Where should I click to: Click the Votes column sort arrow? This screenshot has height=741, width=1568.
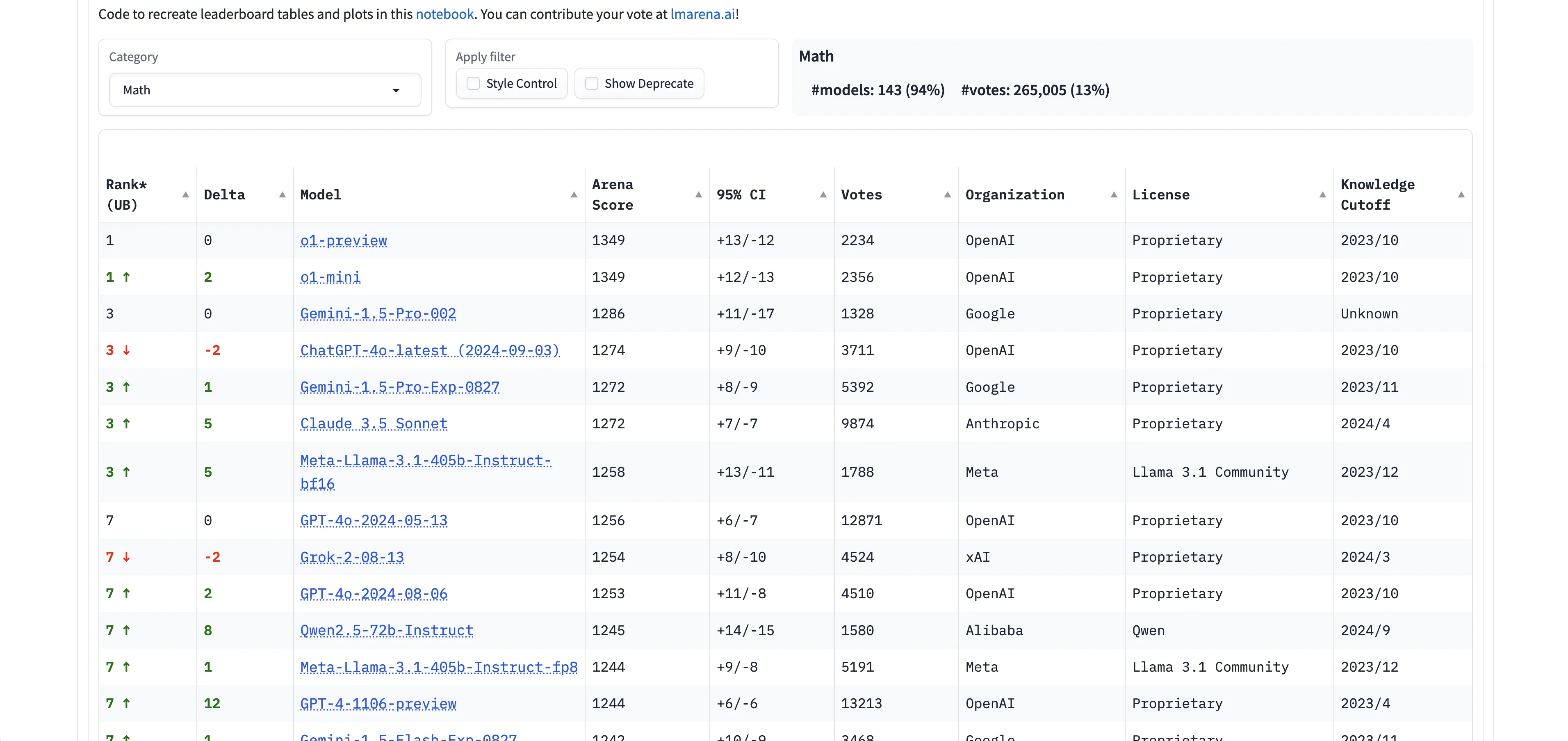947,195
